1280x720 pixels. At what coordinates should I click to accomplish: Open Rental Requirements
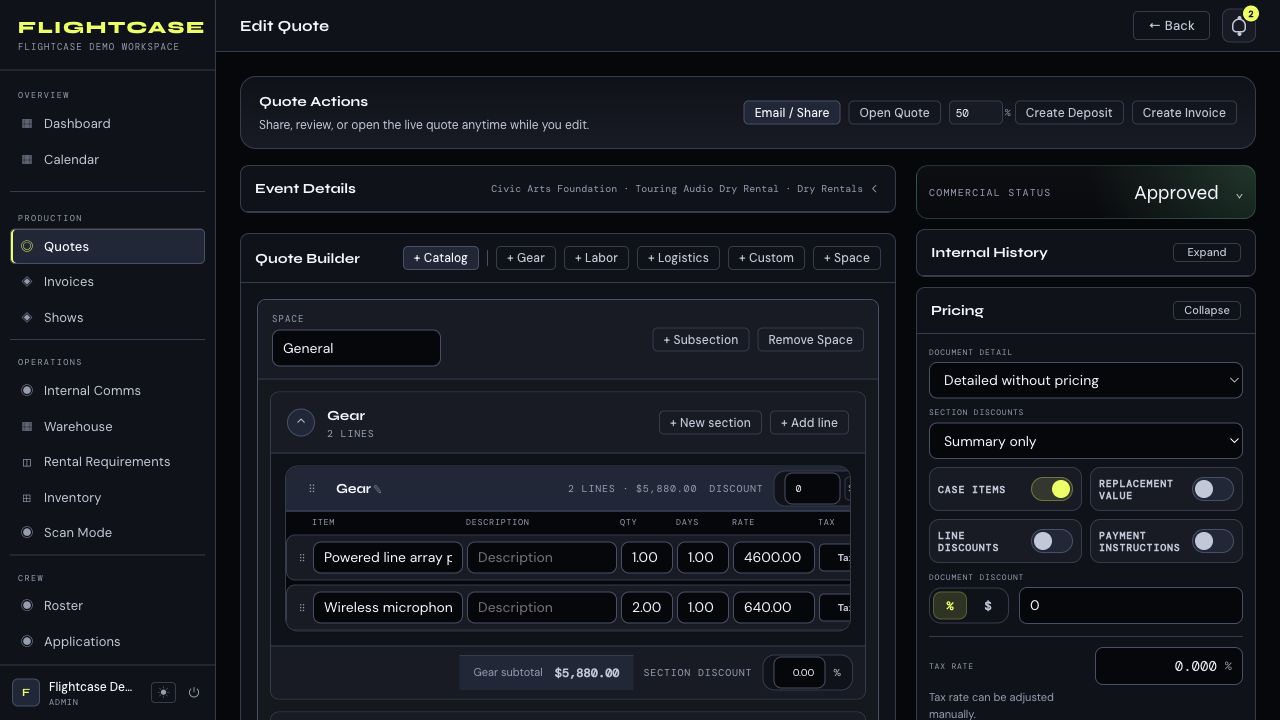click(108, 462)
